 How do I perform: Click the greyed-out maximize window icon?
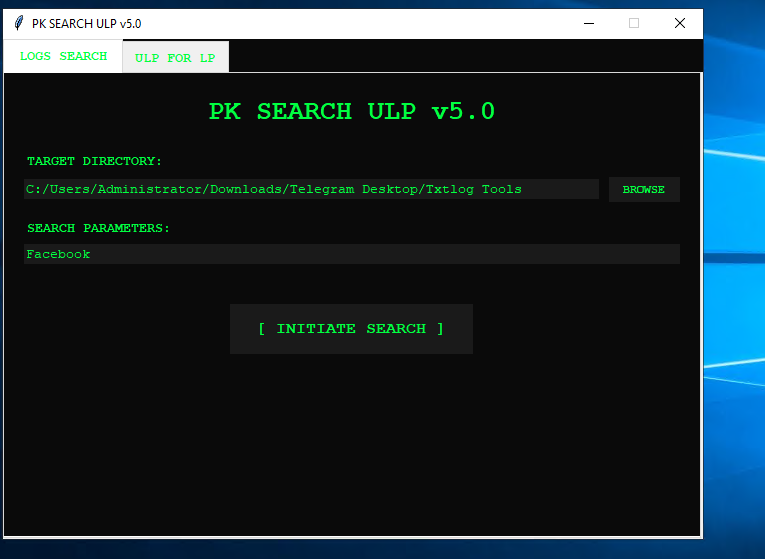633,23
